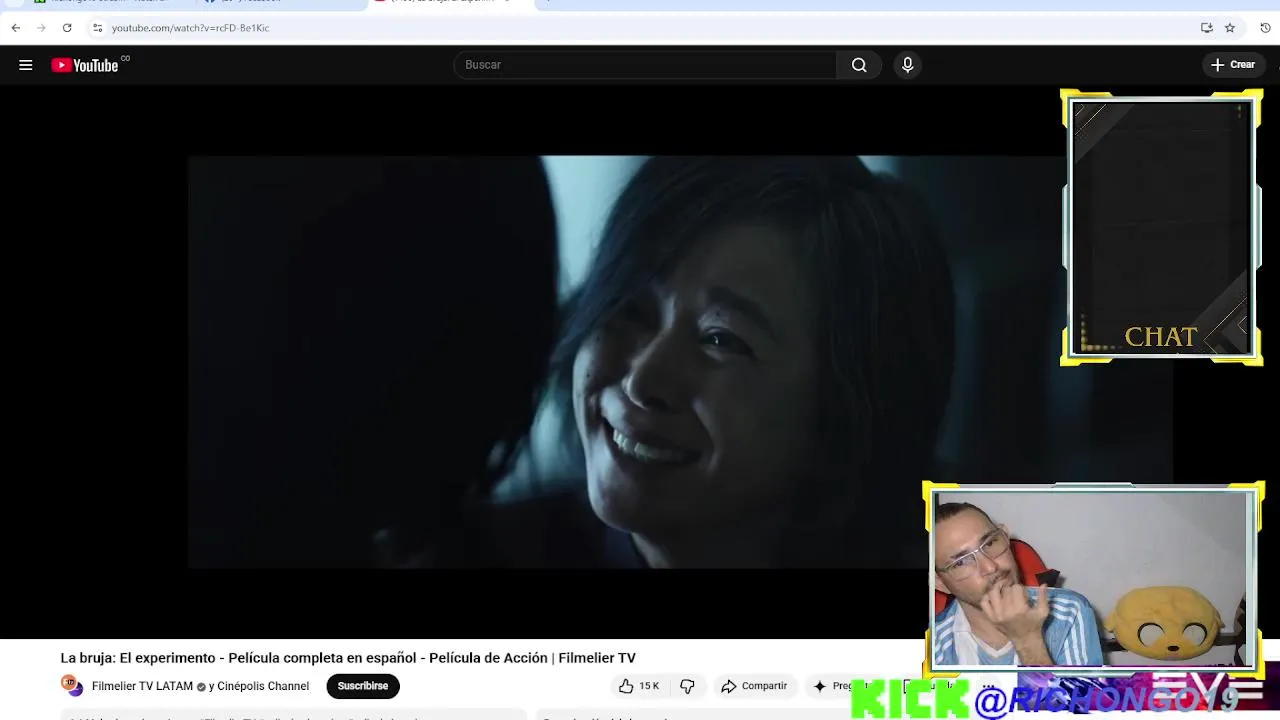This screenshot has width=1280, height=720.
Task: Install or cast page icon in address bar
Action: click(x=1207, y=28)
